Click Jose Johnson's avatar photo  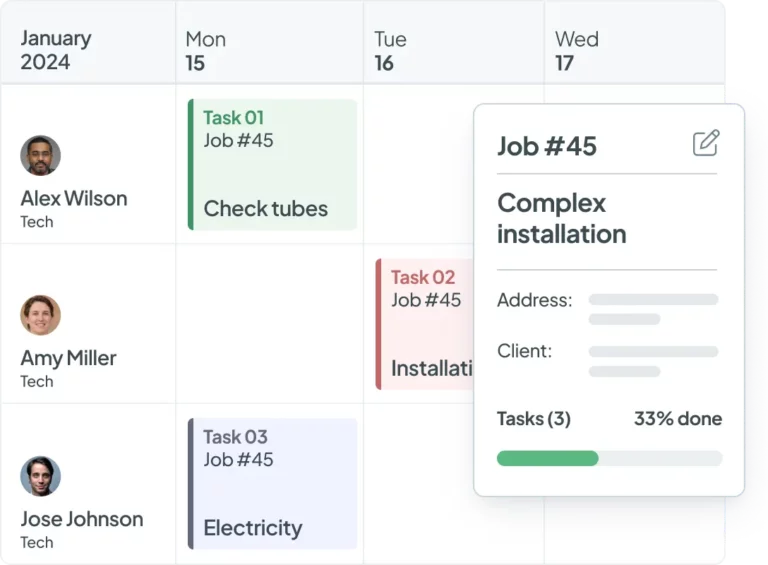click(x=40, y=476)
